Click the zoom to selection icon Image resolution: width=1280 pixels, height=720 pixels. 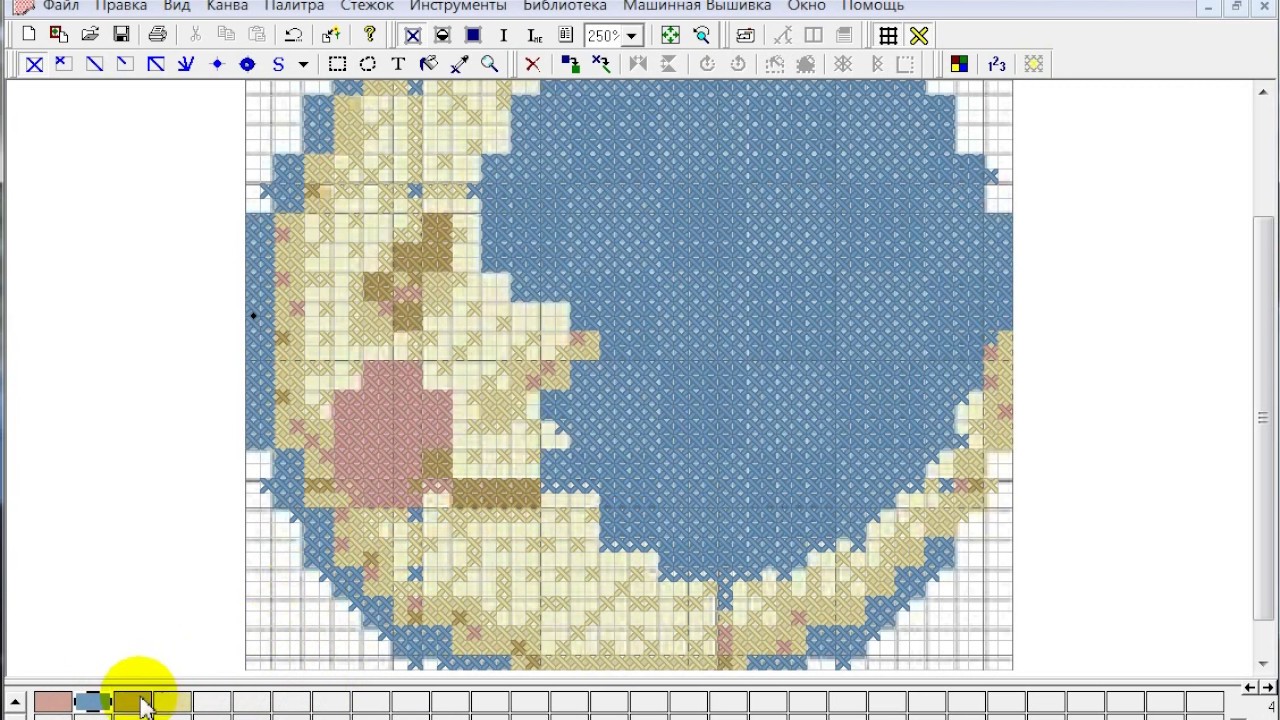(x=701, y=35)
